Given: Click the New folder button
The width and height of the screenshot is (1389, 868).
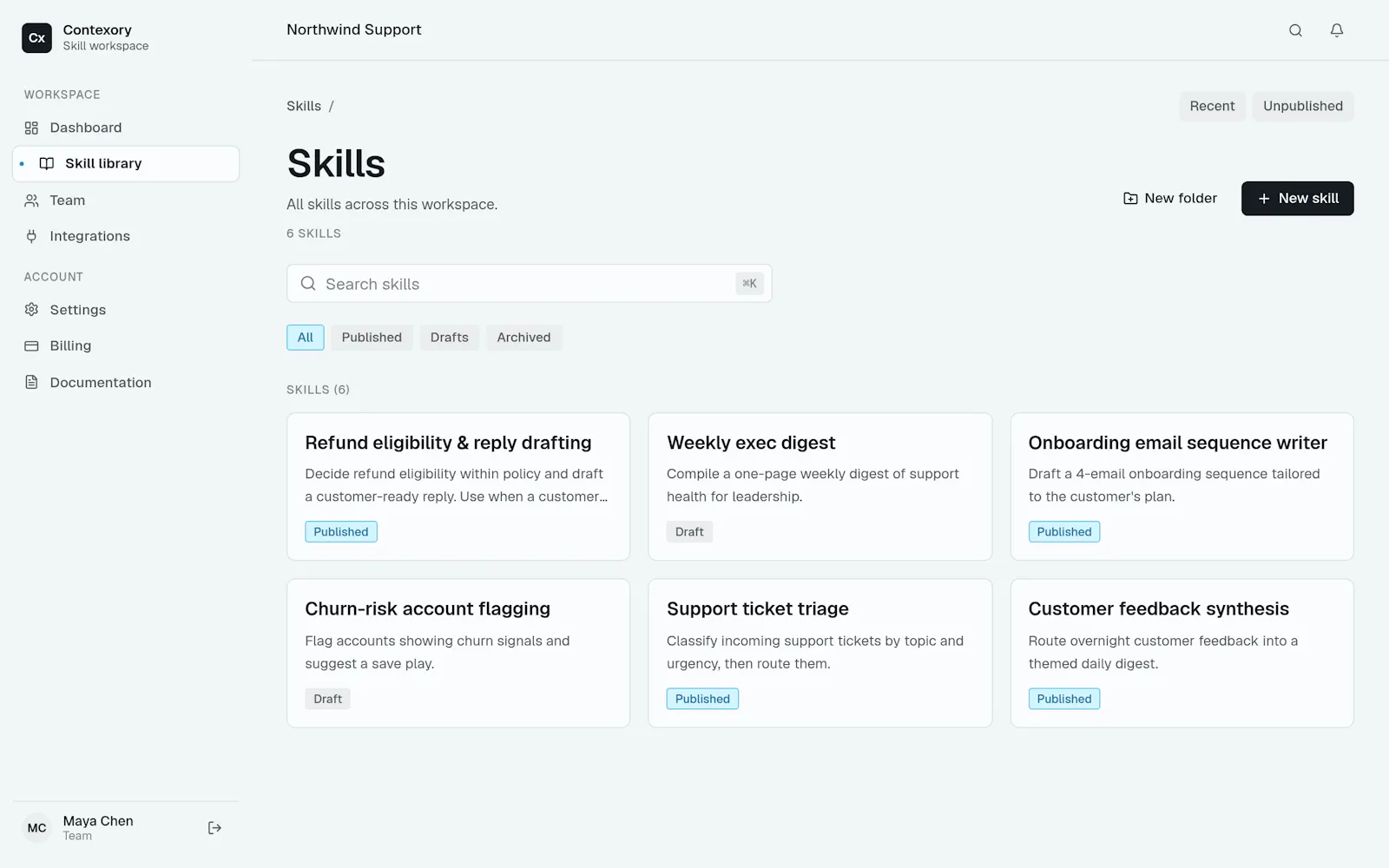Looking at the screenshot, I should (1170, 198).
